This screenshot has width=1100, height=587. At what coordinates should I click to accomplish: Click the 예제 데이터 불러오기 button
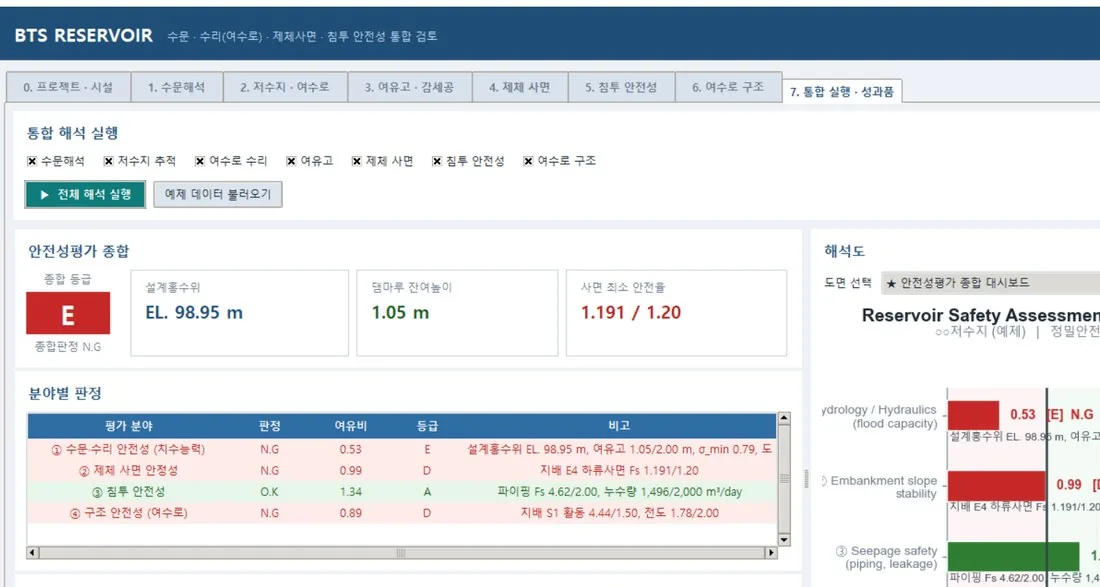pyautogui.click(x=218, y=194)
